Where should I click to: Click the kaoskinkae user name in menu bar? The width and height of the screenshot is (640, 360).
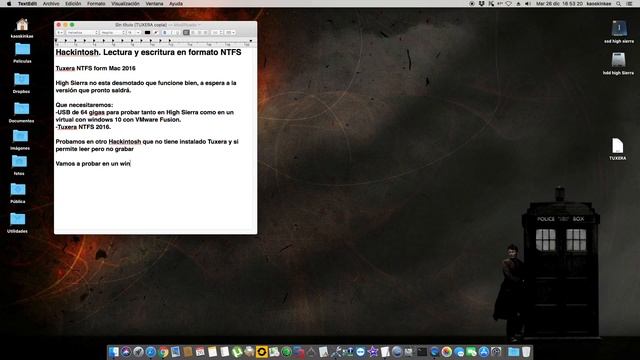599,4
